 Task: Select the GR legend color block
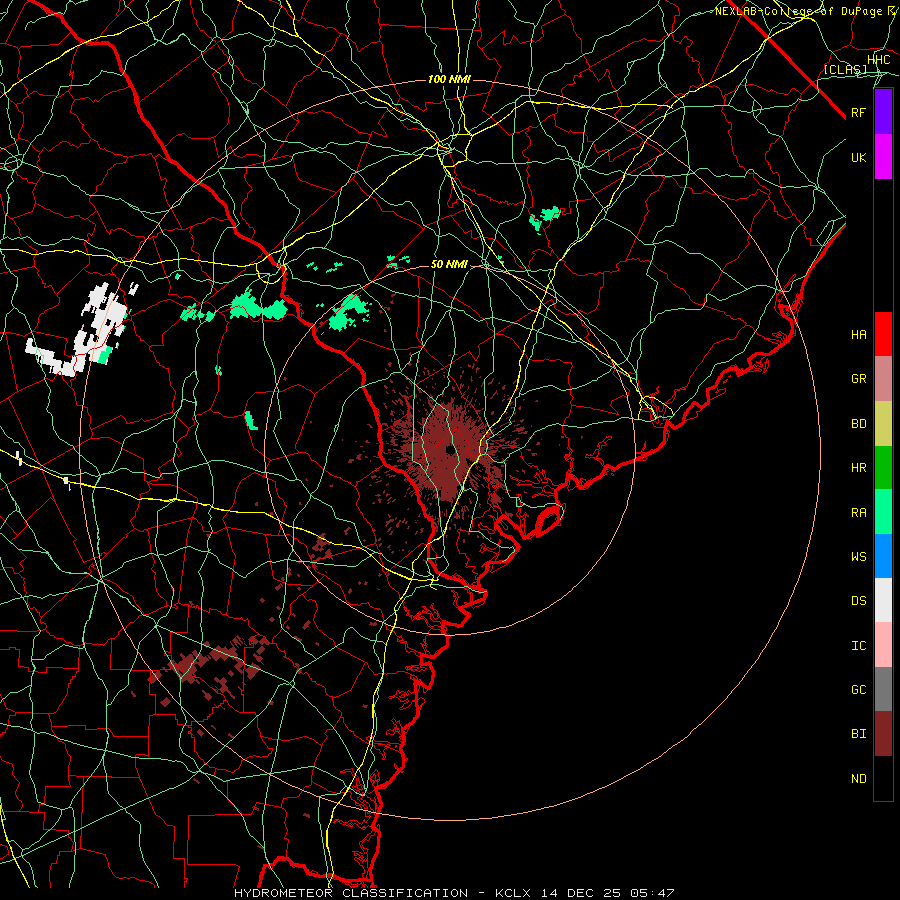coord(883,379)
